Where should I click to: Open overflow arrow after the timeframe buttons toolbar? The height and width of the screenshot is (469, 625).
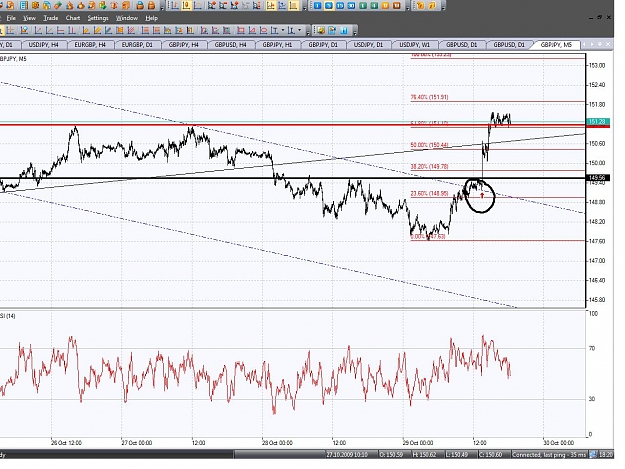coord(407,8)
